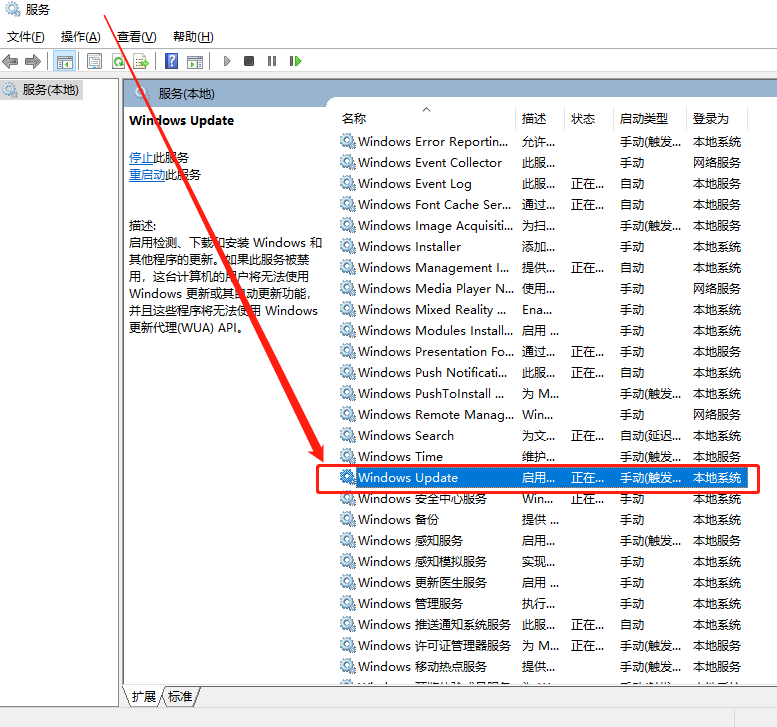
Task: Open the 帮助(H) menu
Action: click(x=192, y=37)
